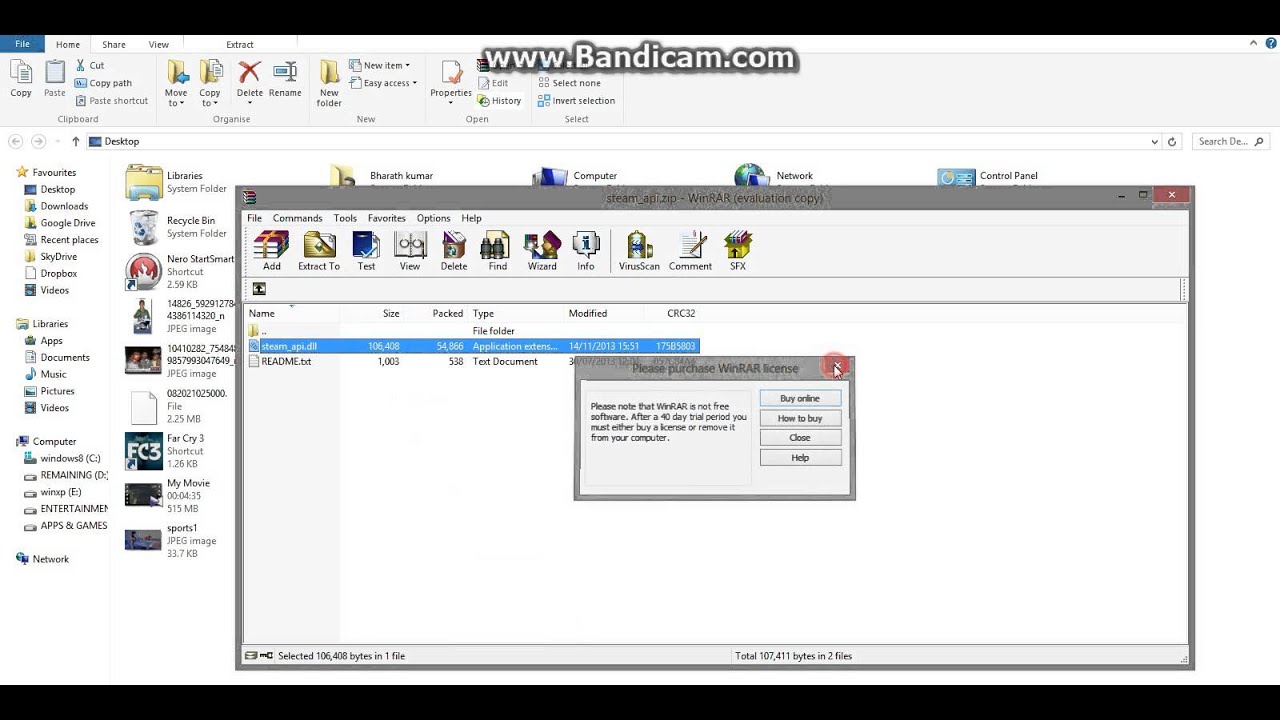
Task: Click Rename in the Explorer ribbon
Action: click(x=285, y=79)
